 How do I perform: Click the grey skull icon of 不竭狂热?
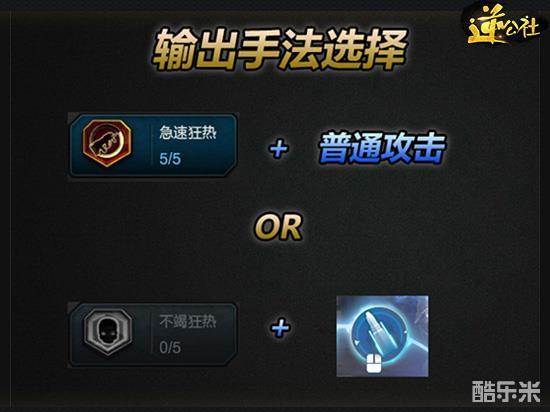[108, 331]
